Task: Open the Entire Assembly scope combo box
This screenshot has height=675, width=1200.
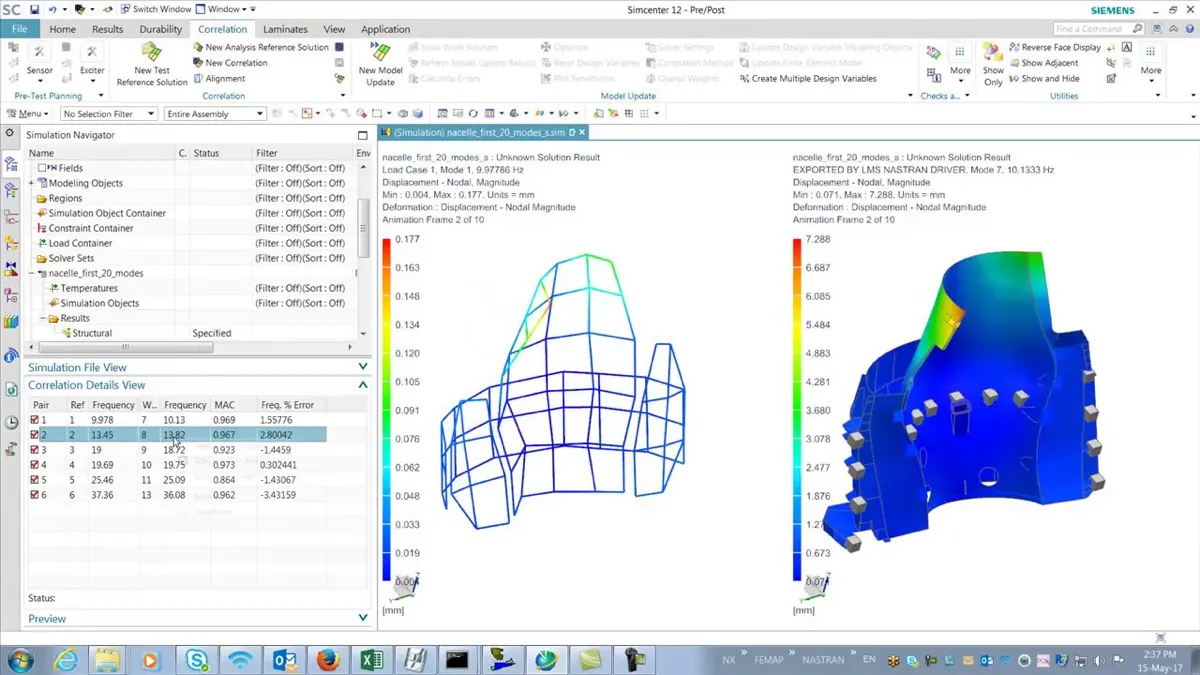Action: tap(215, 114)
